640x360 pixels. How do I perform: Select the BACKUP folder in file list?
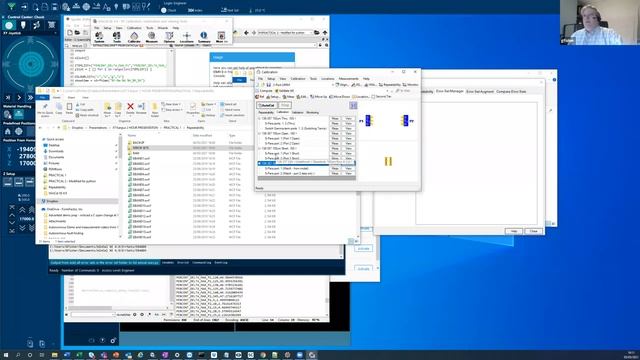[x=139, y=143]
